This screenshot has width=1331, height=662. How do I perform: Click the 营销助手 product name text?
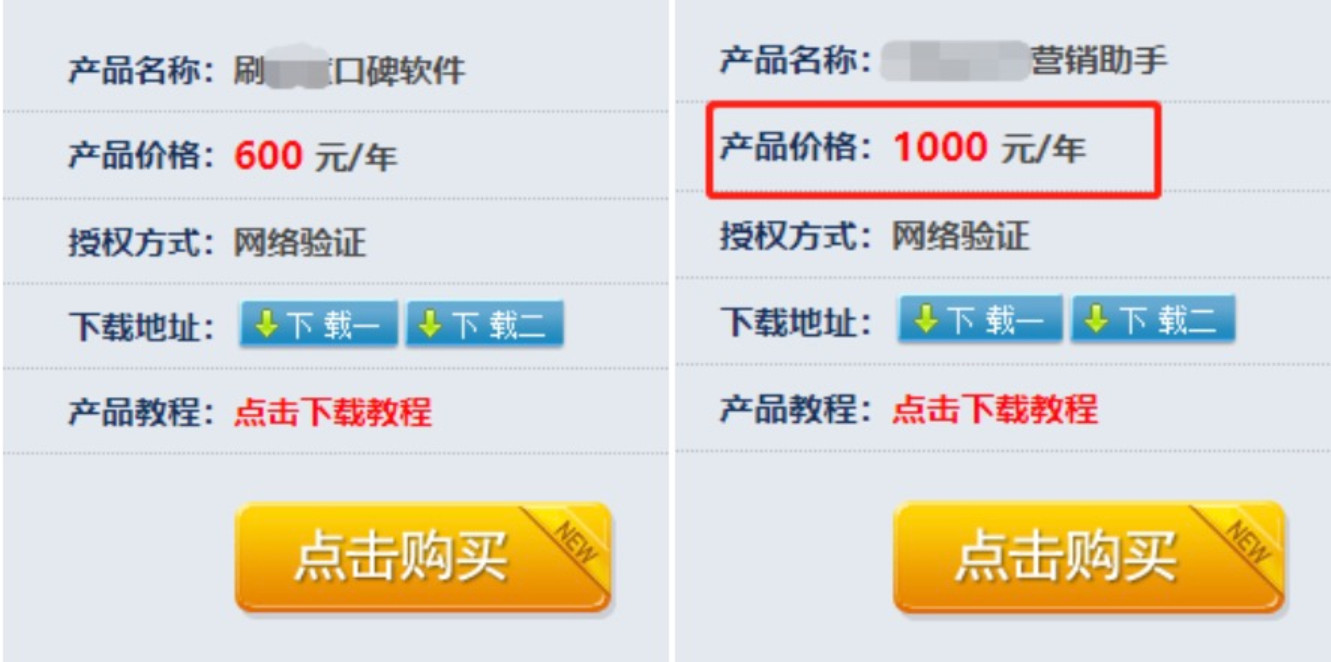pyautogui.click(x=1024, y=60)
